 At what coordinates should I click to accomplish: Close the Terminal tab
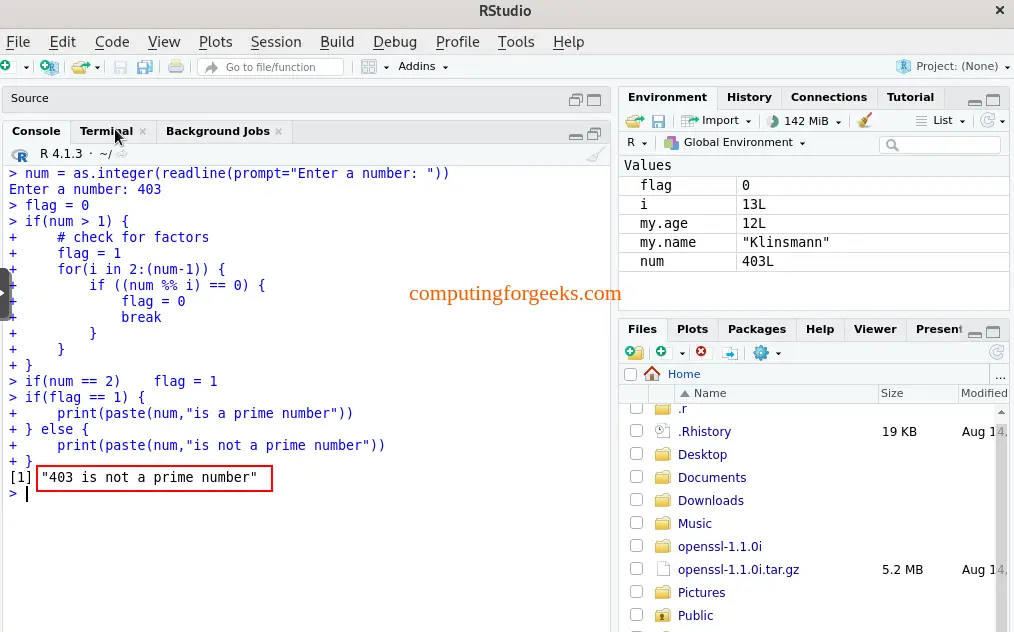click(143, 131)
